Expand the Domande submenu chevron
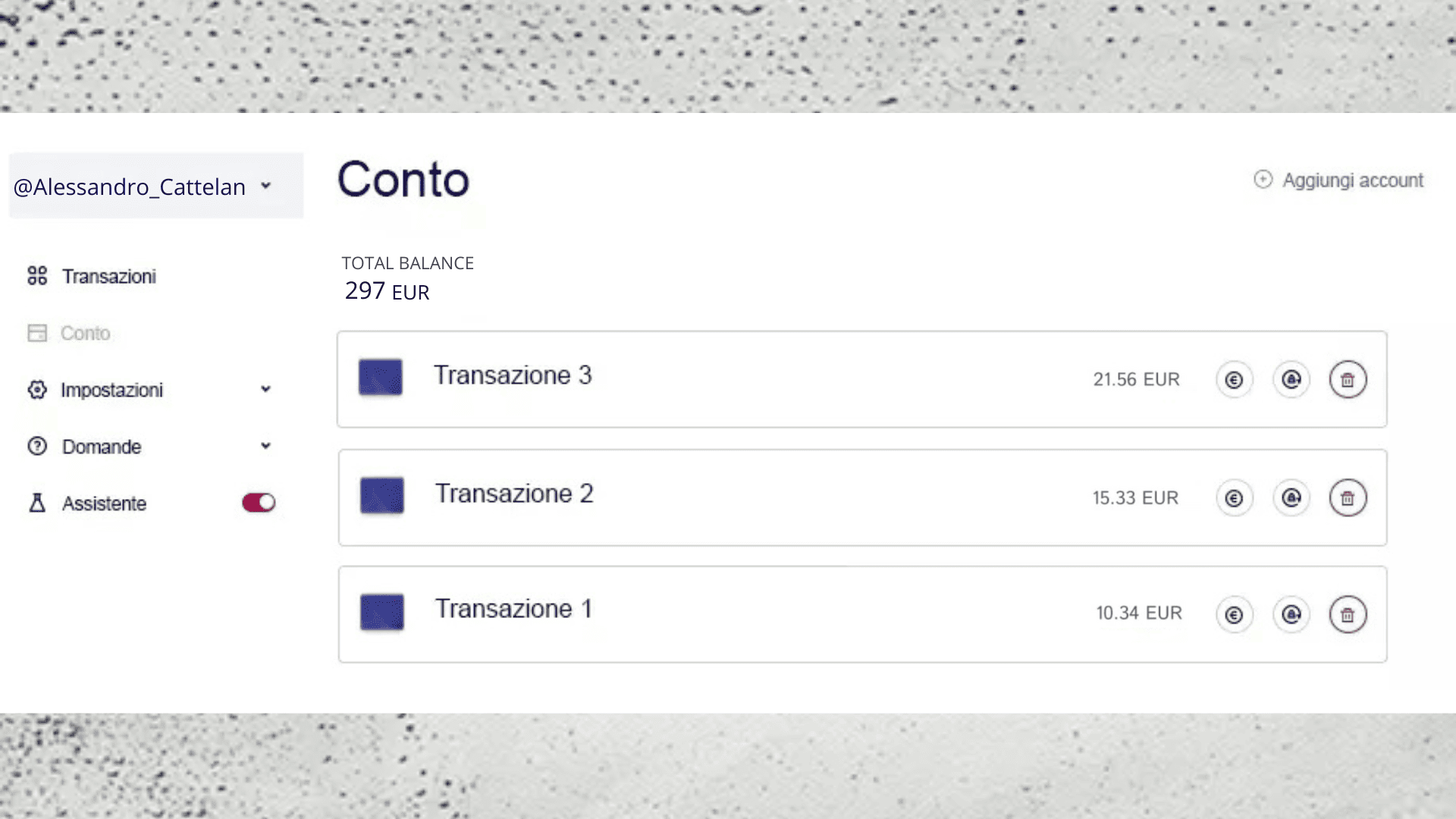 point(265,446)
